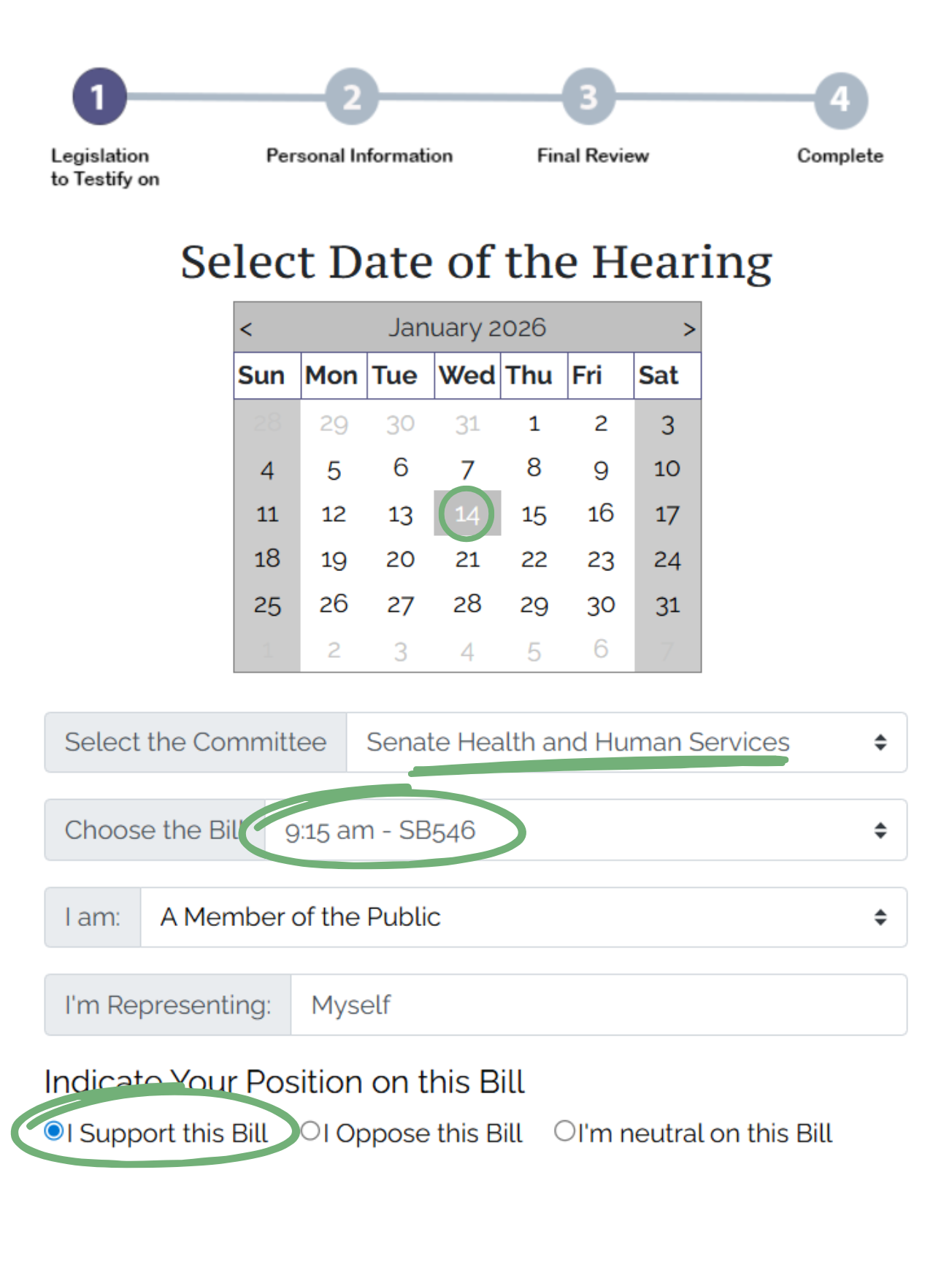Image resolution: width=952 pixels, height=1278 pixels.
Task: Choose January 8 on the calendar
Action: tap(534, 468)
